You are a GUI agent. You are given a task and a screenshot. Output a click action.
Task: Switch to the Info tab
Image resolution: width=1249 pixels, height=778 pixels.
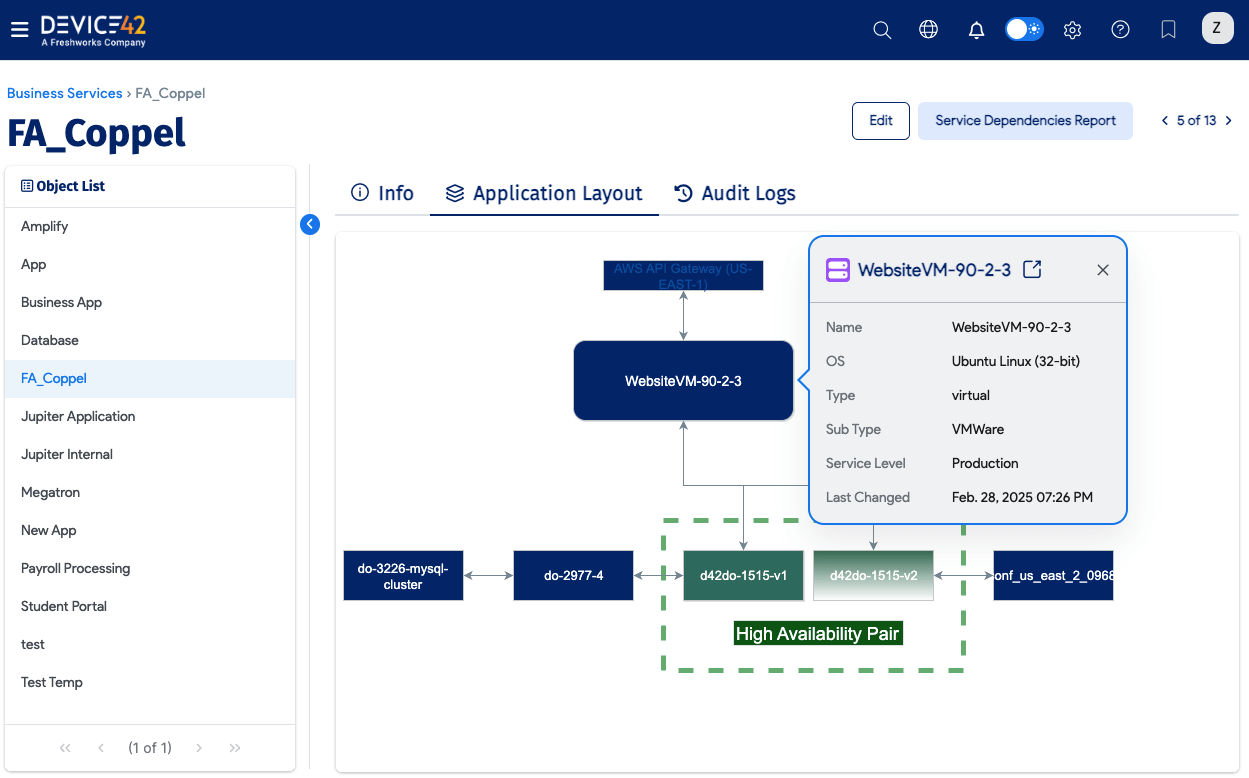point(382,193)
